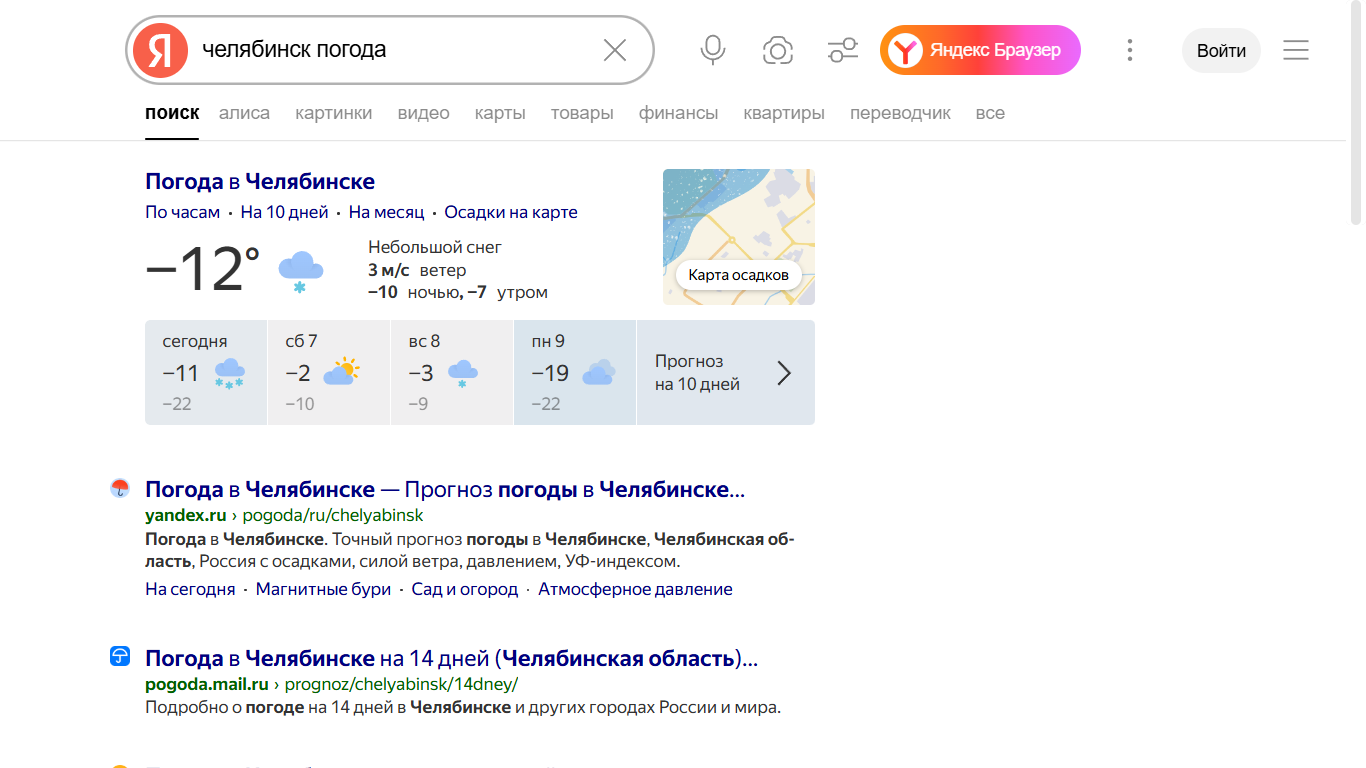This screenshot has height=768, width=1366.
Task: Click the pogoda/ru/chelyabinsk breadcrumb path
Action: [x=334, y=515]
